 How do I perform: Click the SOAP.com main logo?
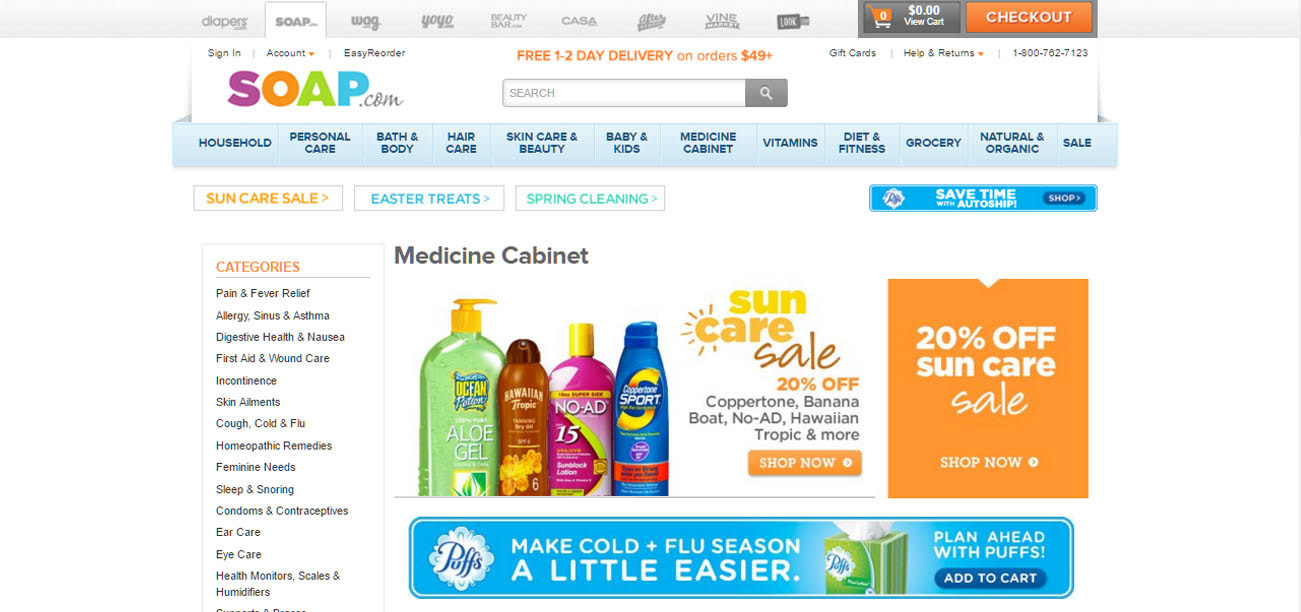point(315,89)
